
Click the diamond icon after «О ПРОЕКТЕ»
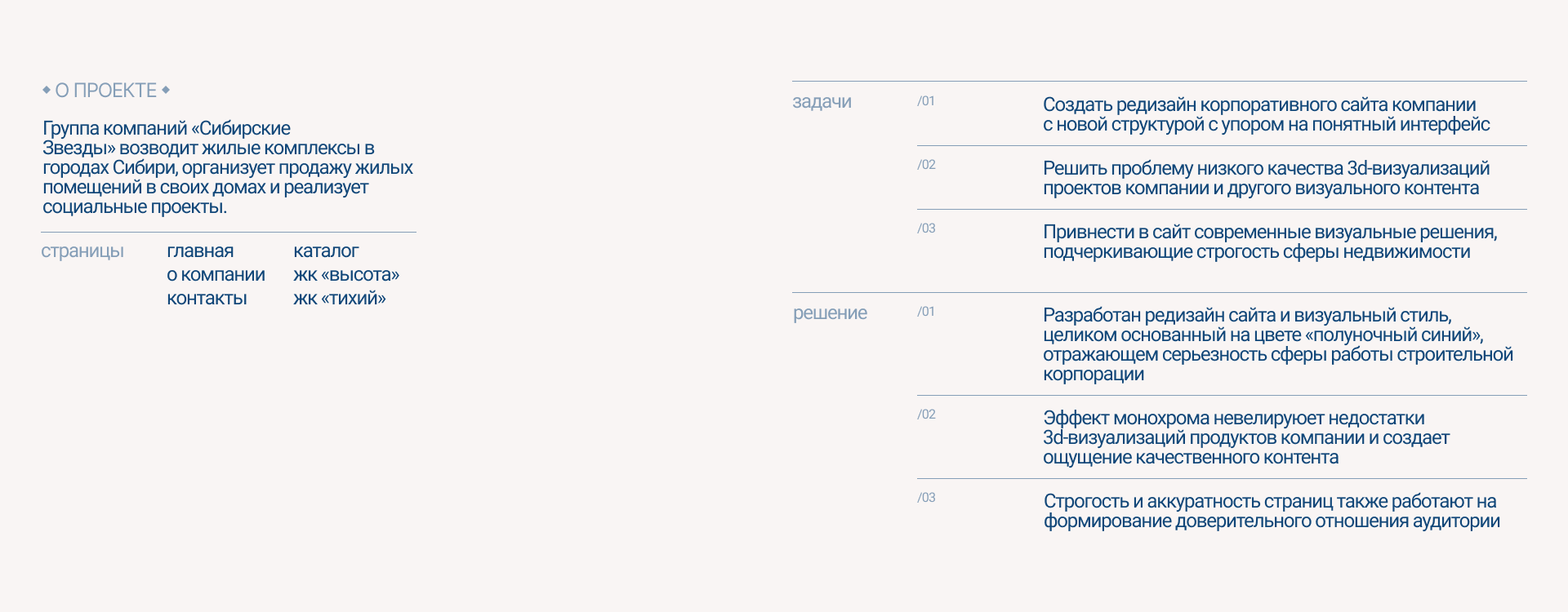pos(166,90)
